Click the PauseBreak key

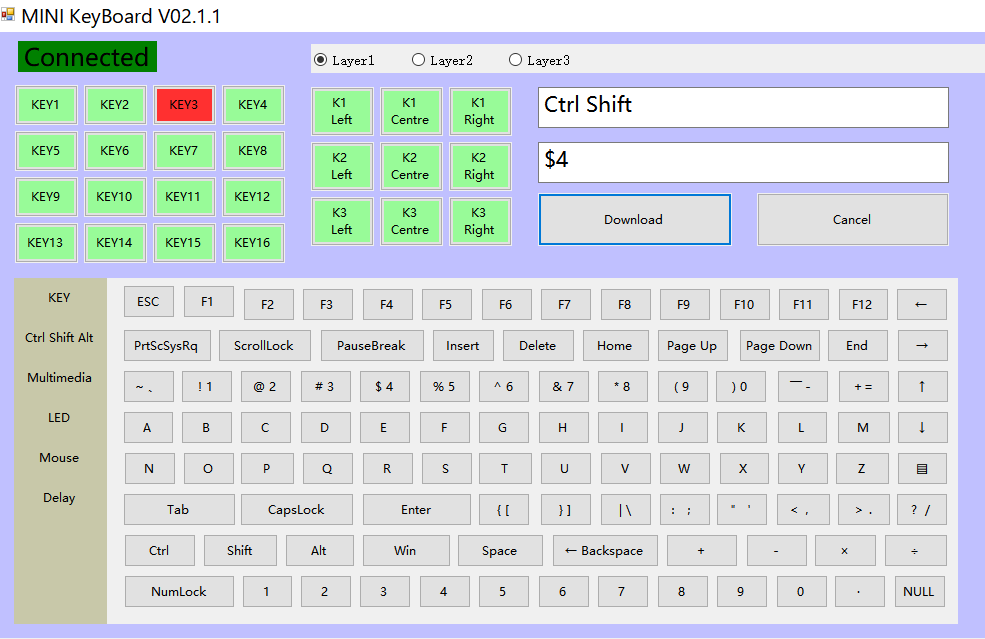pyautogui.click(x=372, y=346)
